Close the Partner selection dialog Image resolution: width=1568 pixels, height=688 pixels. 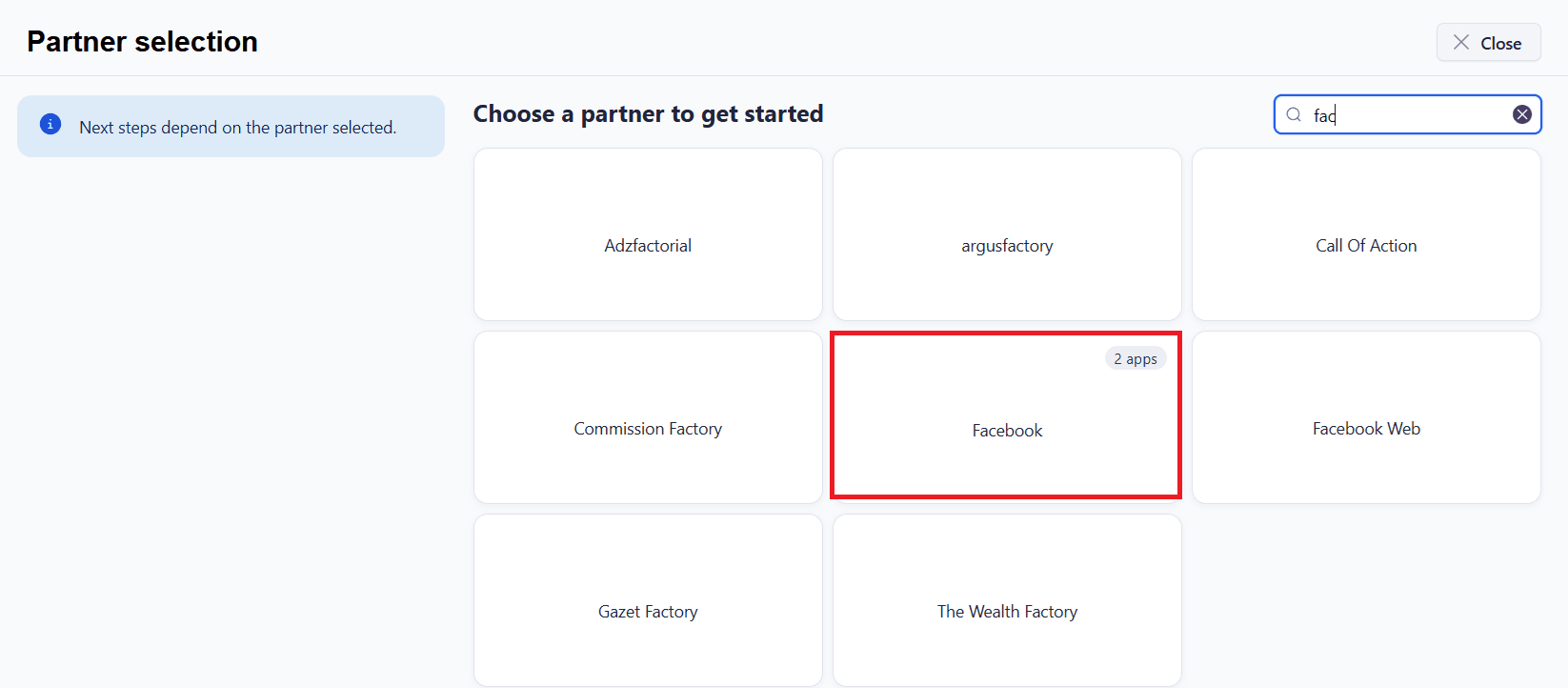pyautogui.click(x=1488, y=43)
